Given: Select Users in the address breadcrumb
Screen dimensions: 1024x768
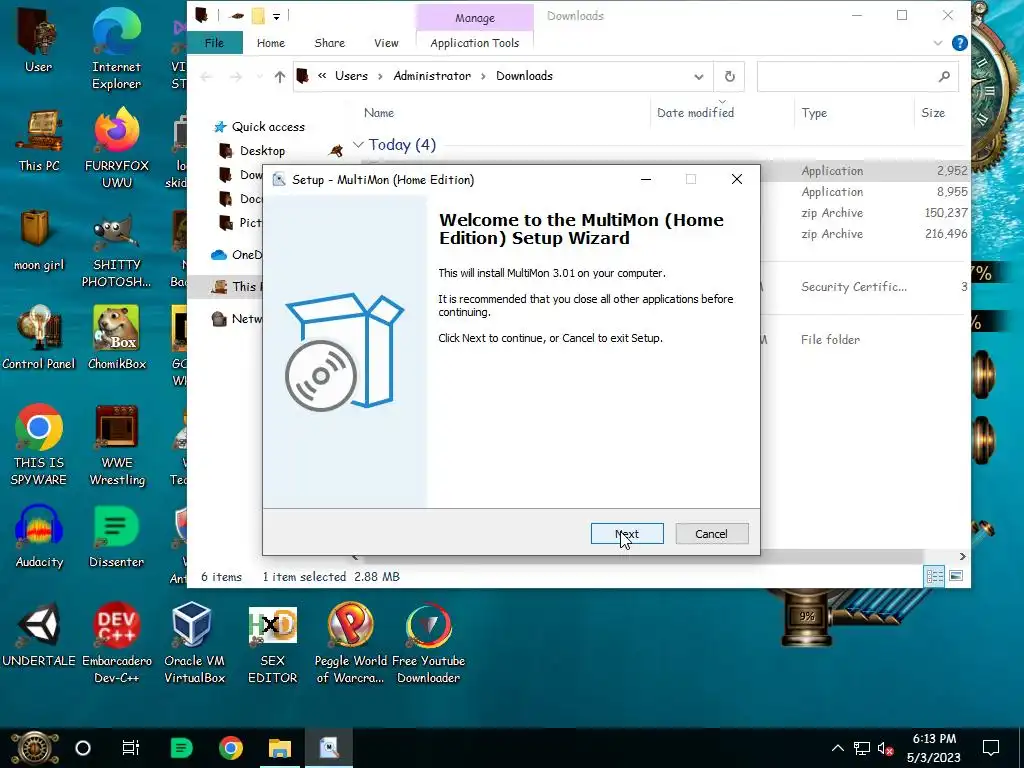Looking at the screenshot, I should (x=351, y=76).
